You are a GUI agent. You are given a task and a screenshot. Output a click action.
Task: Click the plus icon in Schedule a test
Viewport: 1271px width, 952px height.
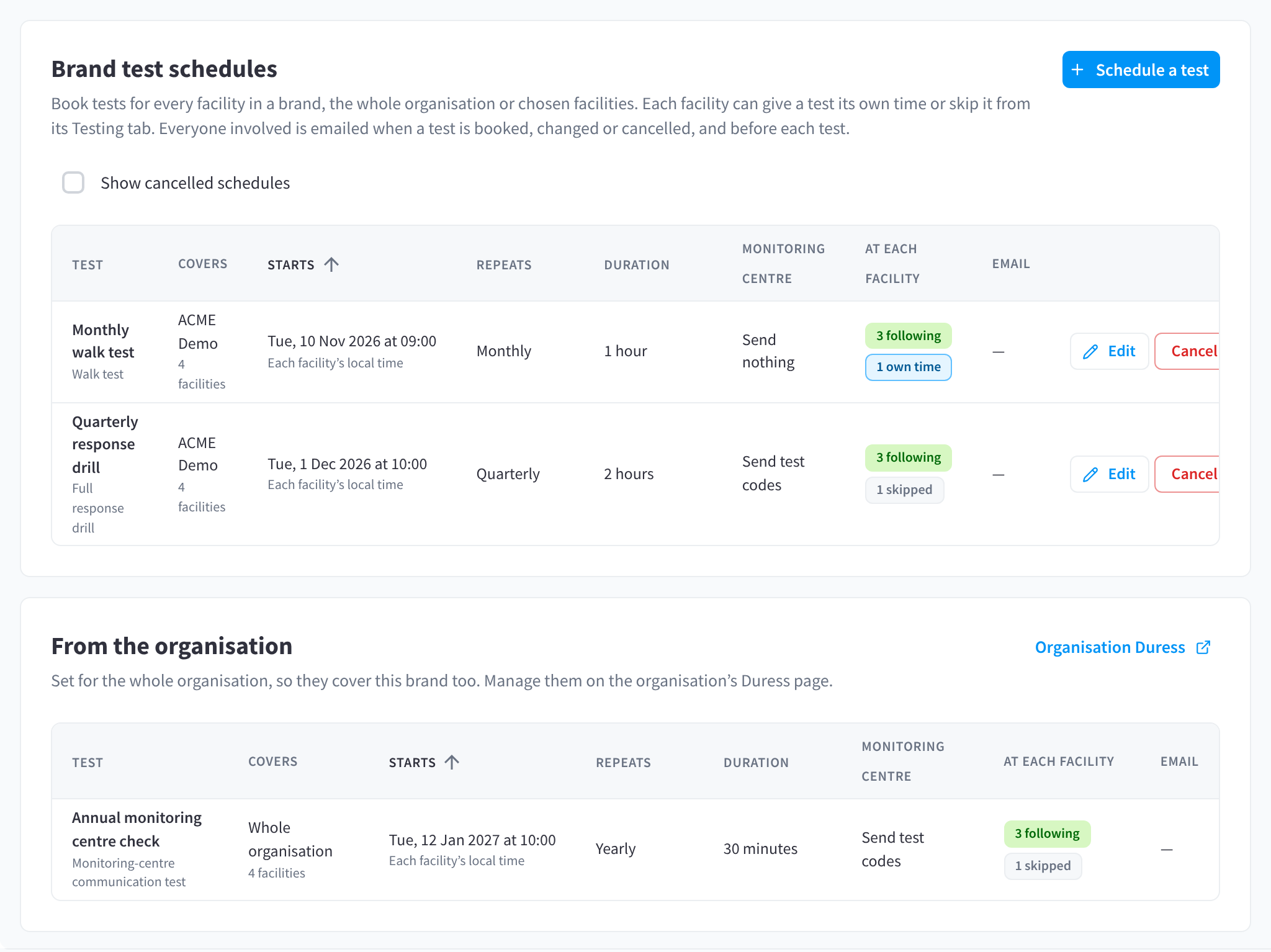[x=1077, y=70]
